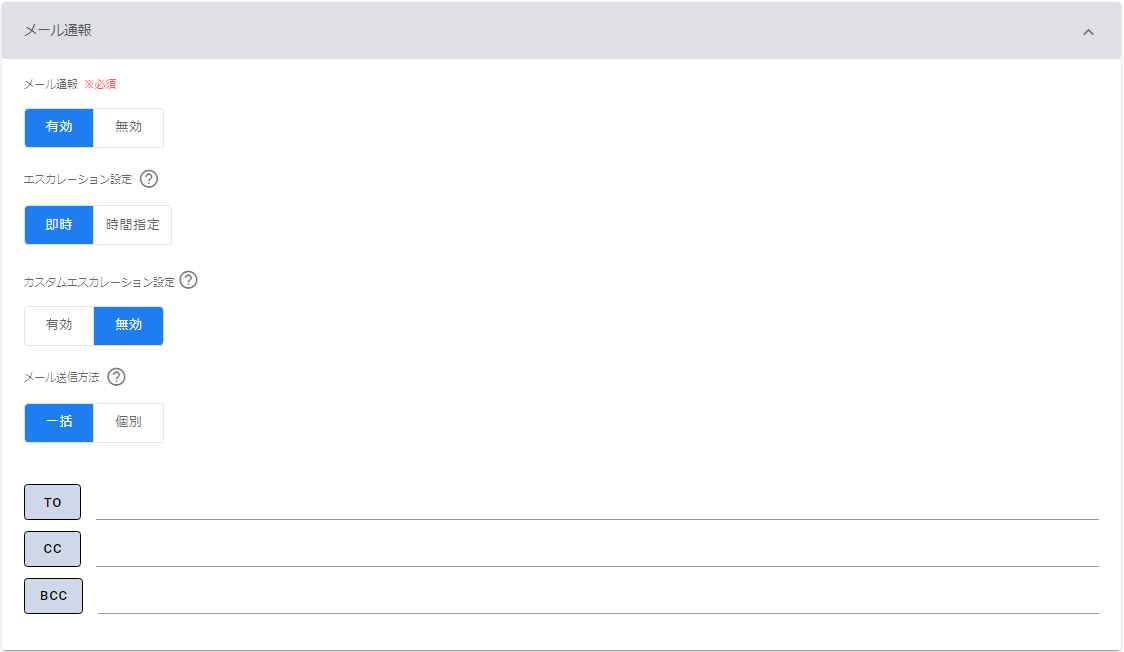Choose 一括 mail sending method
The height and width of the screenshot is (652, 1124).
[59, 422]
